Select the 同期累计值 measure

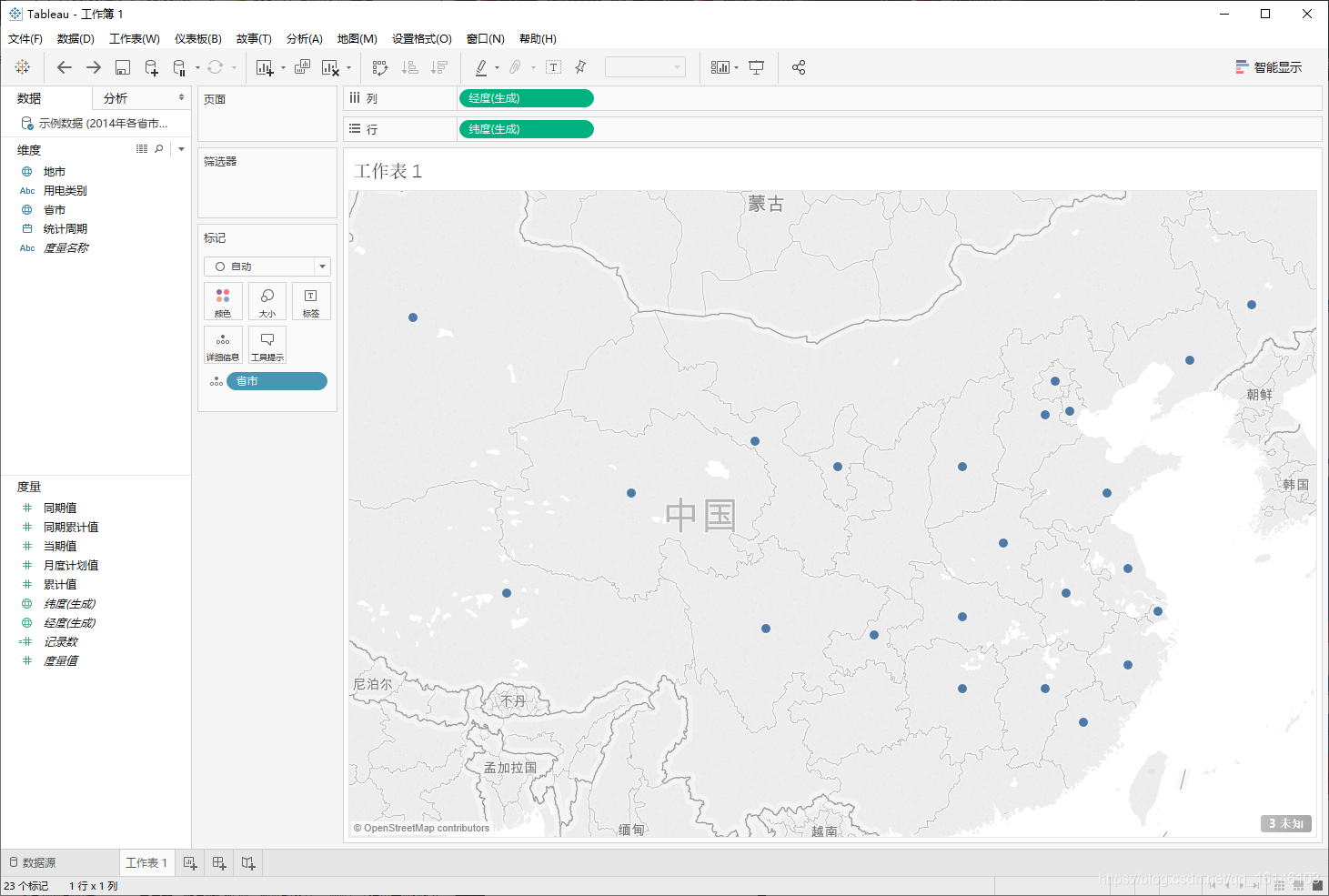(71, 528)
